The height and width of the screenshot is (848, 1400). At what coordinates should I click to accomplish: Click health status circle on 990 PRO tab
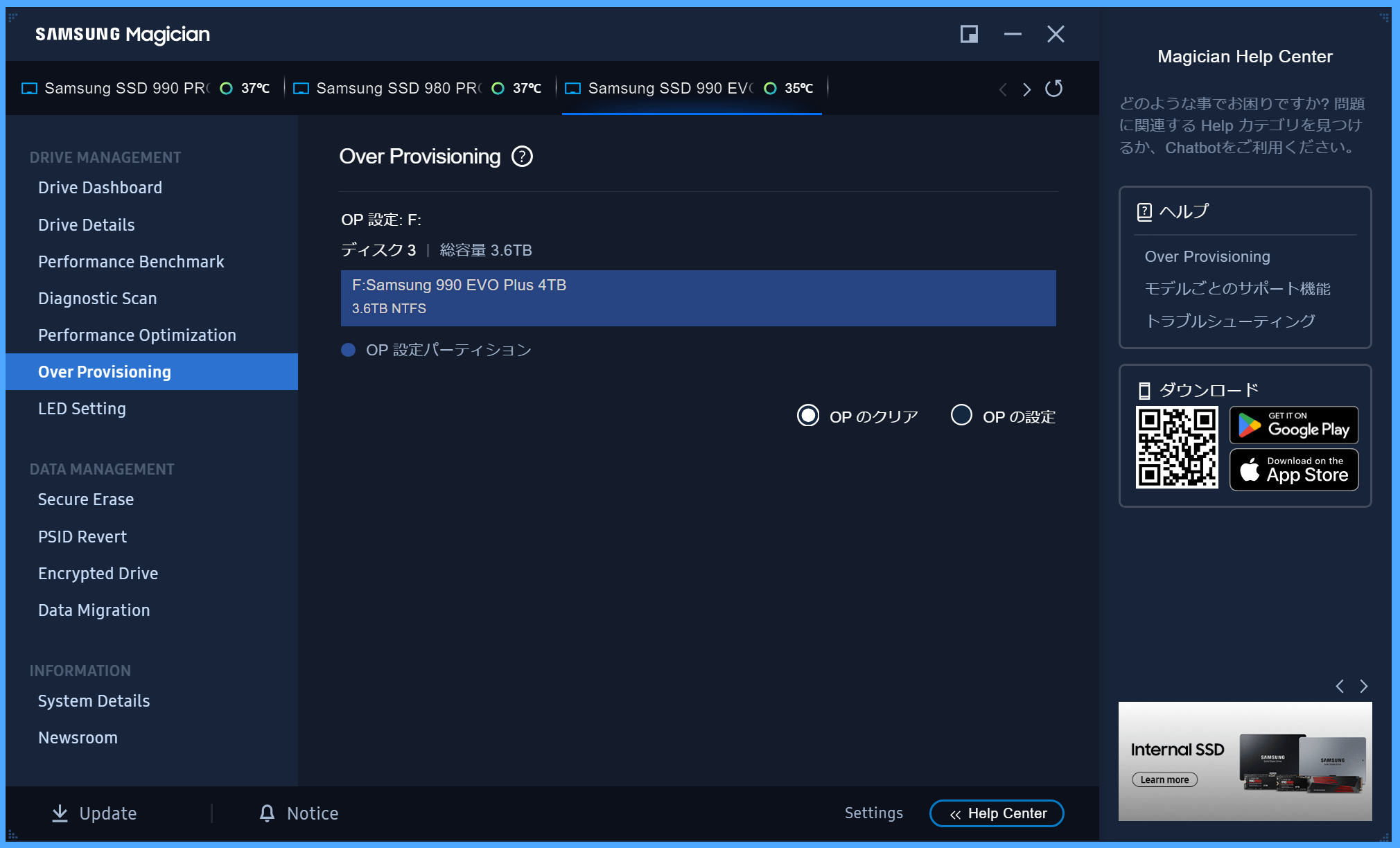[x=226, y=89]
